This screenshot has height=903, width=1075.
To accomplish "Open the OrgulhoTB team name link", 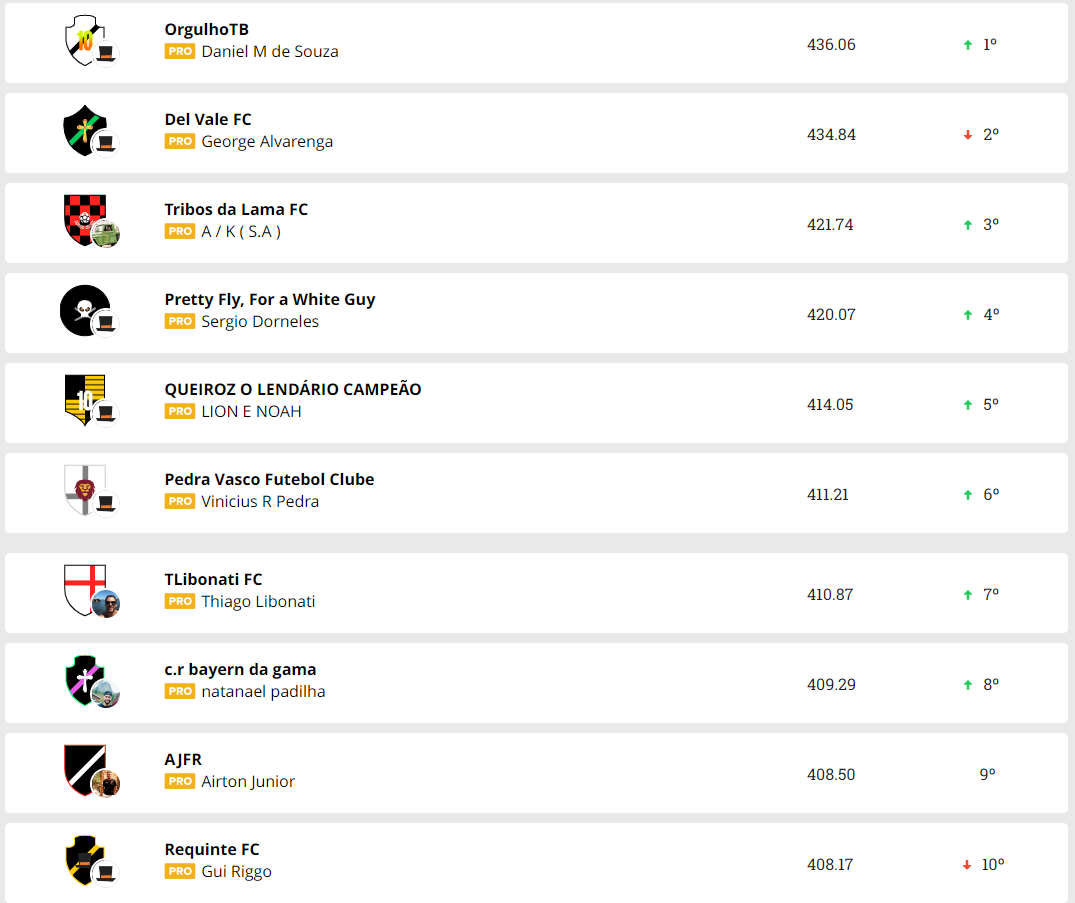I will (x=207, y=30).
